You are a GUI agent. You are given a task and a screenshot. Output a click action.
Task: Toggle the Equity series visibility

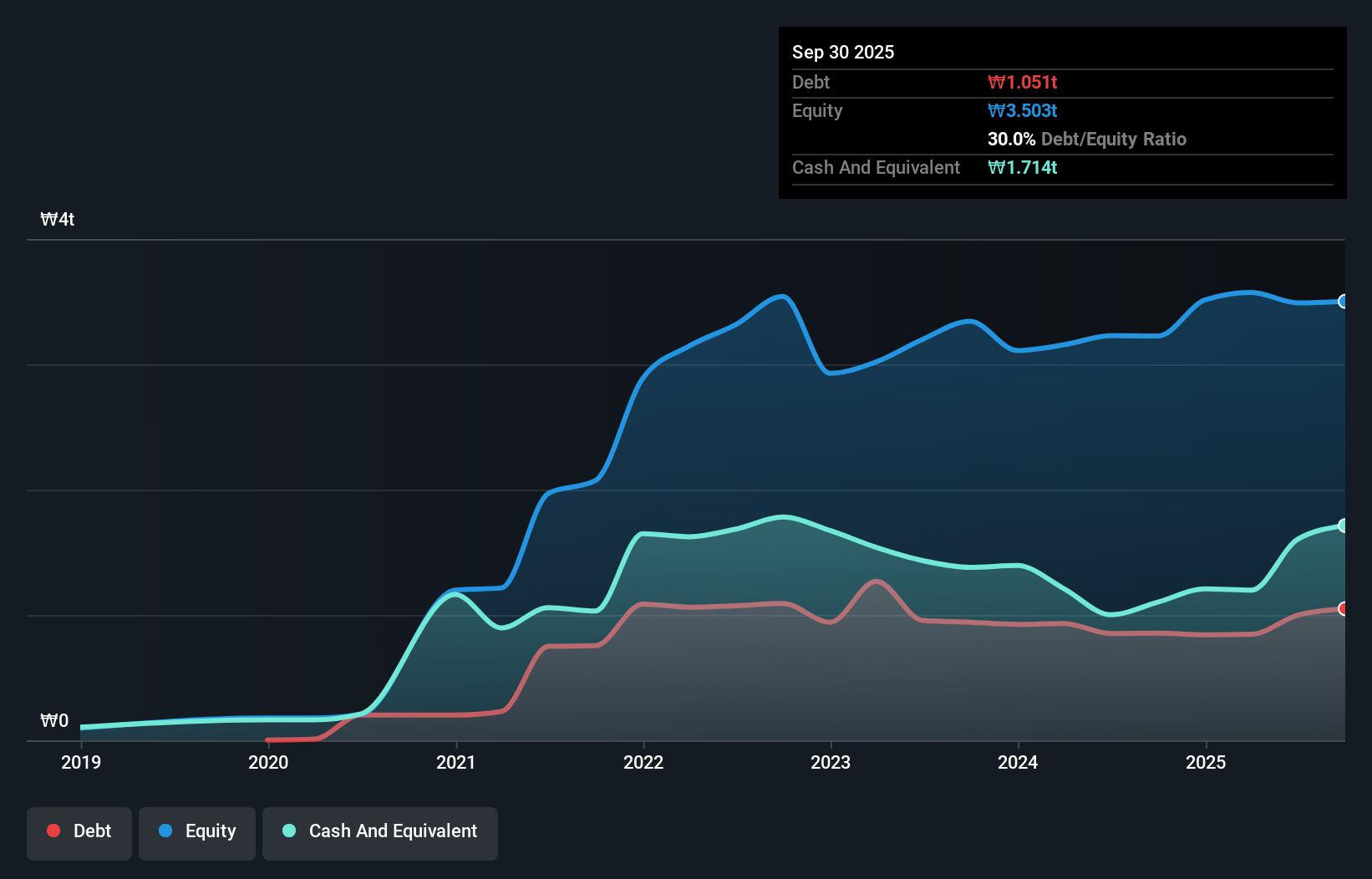coord(196,832)
